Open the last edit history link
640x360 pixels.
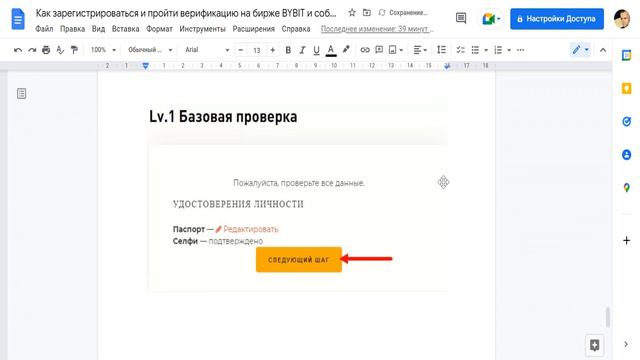pos(377,29)
